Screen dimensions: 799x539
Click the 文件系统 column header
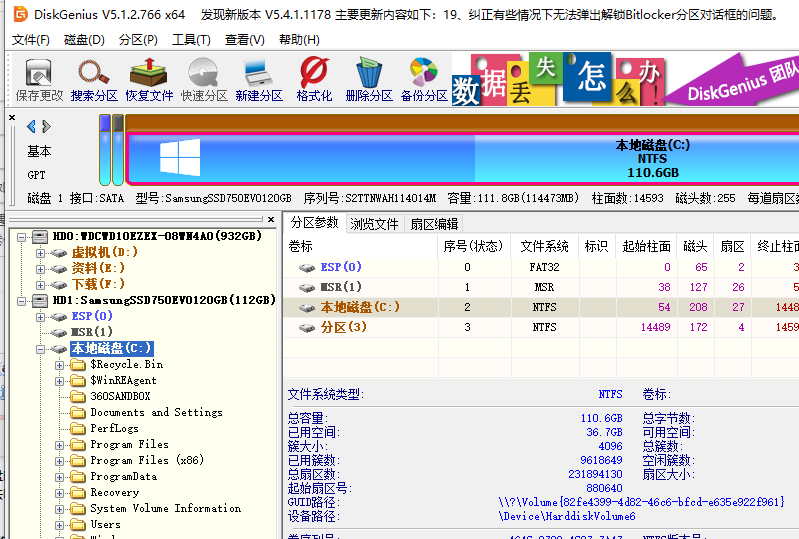[545, 247]
